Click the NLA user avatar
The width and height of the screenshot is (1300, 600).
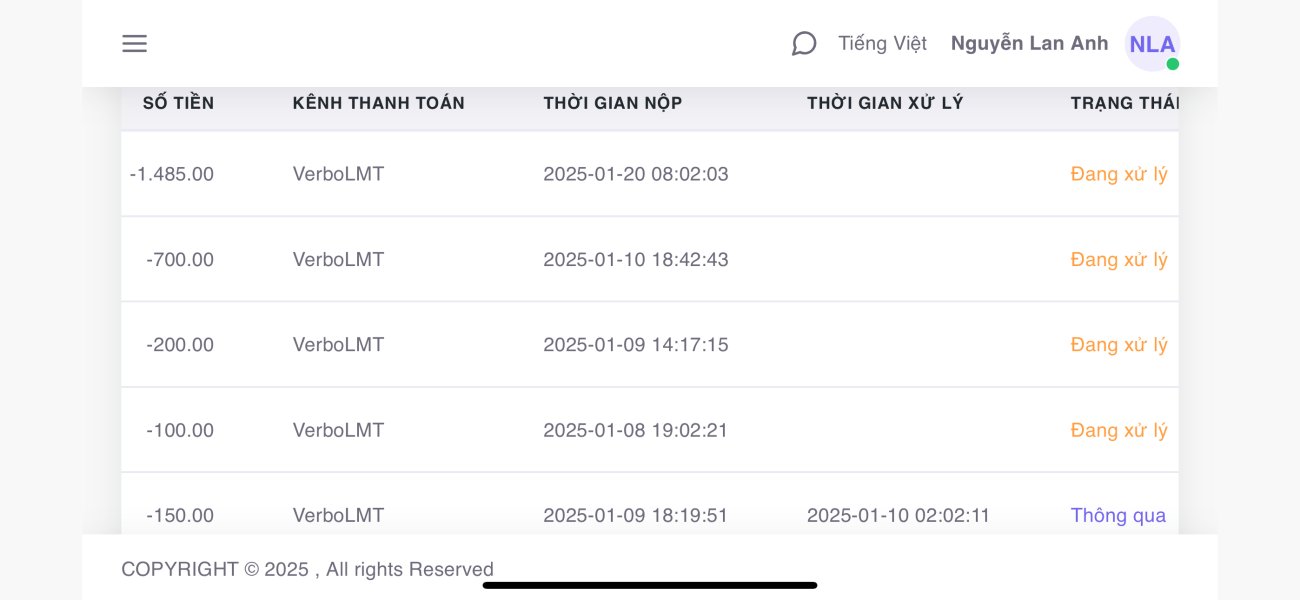[x=1151, y=43]
